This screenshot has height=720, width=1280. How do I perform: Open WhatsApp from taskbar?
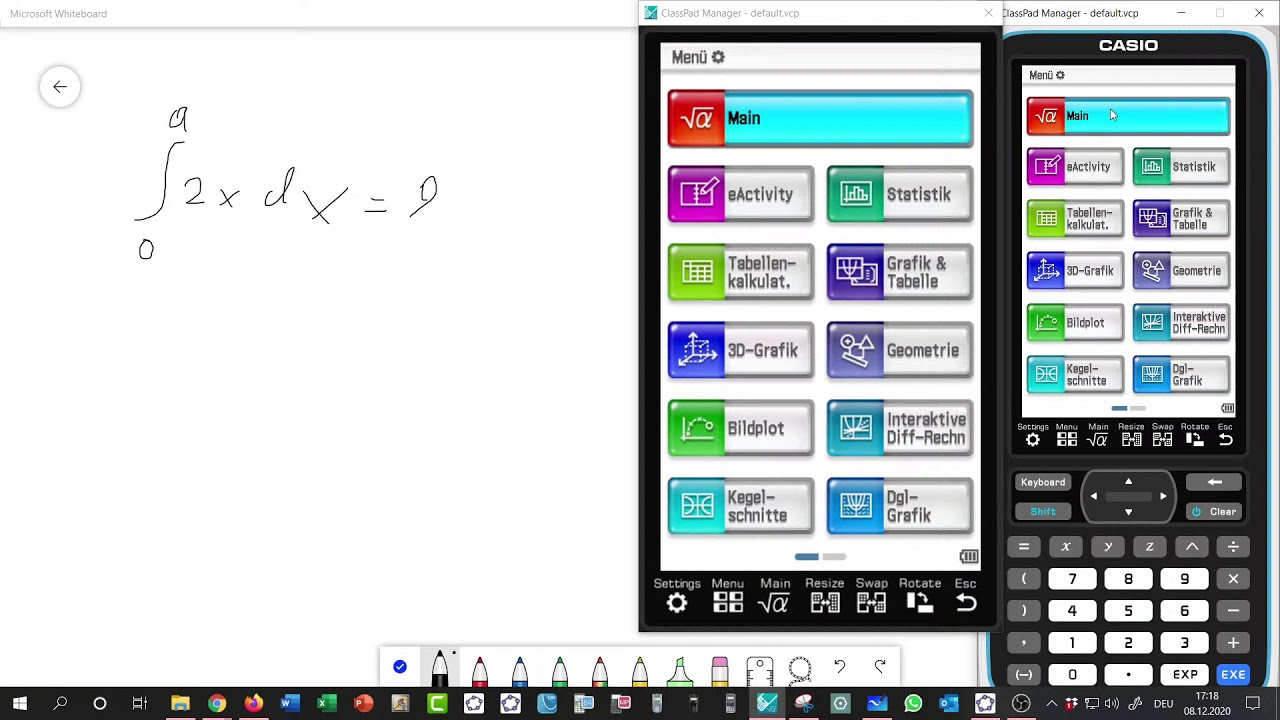(912, 704)
